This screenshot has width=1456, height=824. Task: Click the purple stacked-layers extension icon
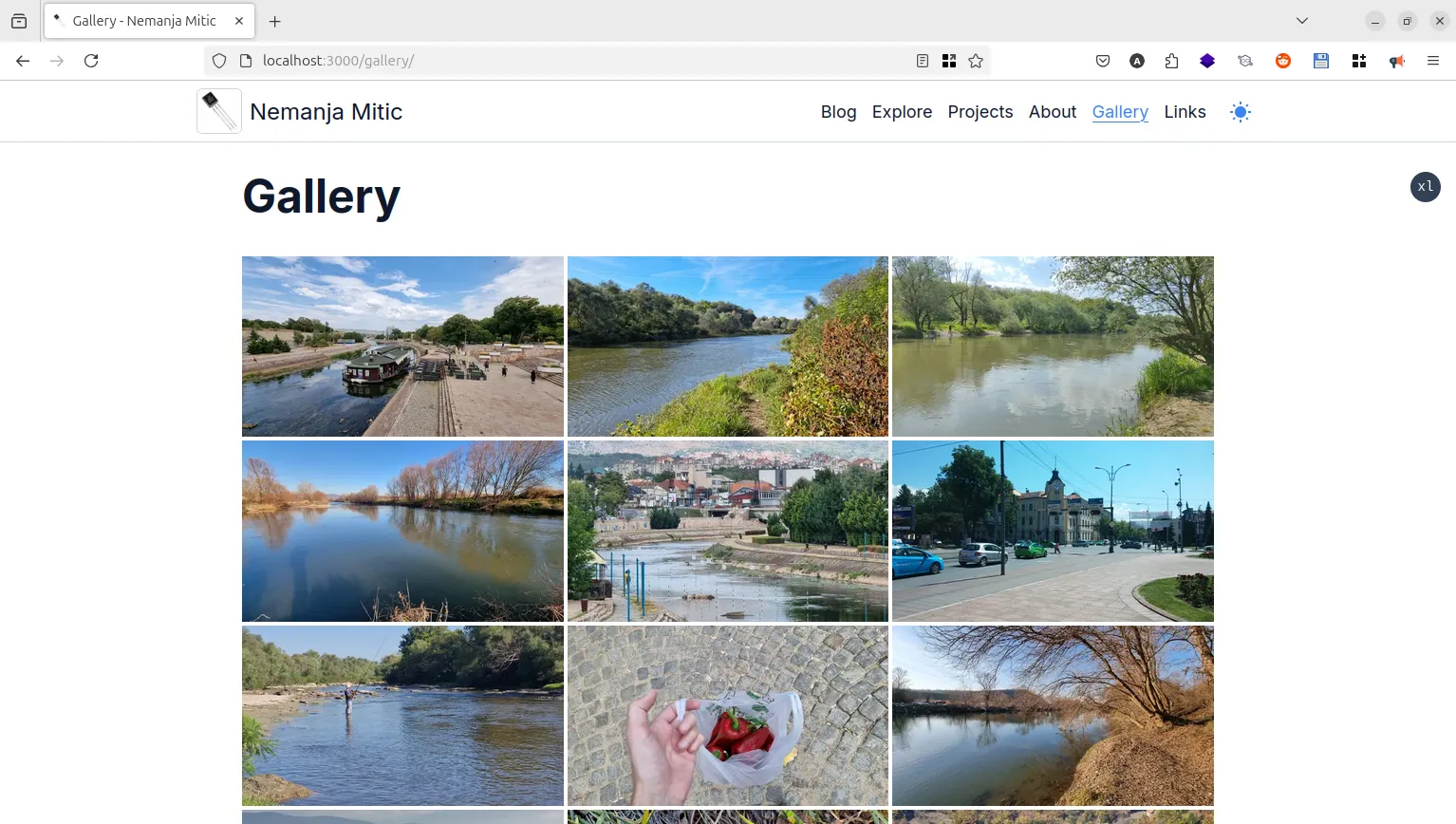coord(1207,60)
